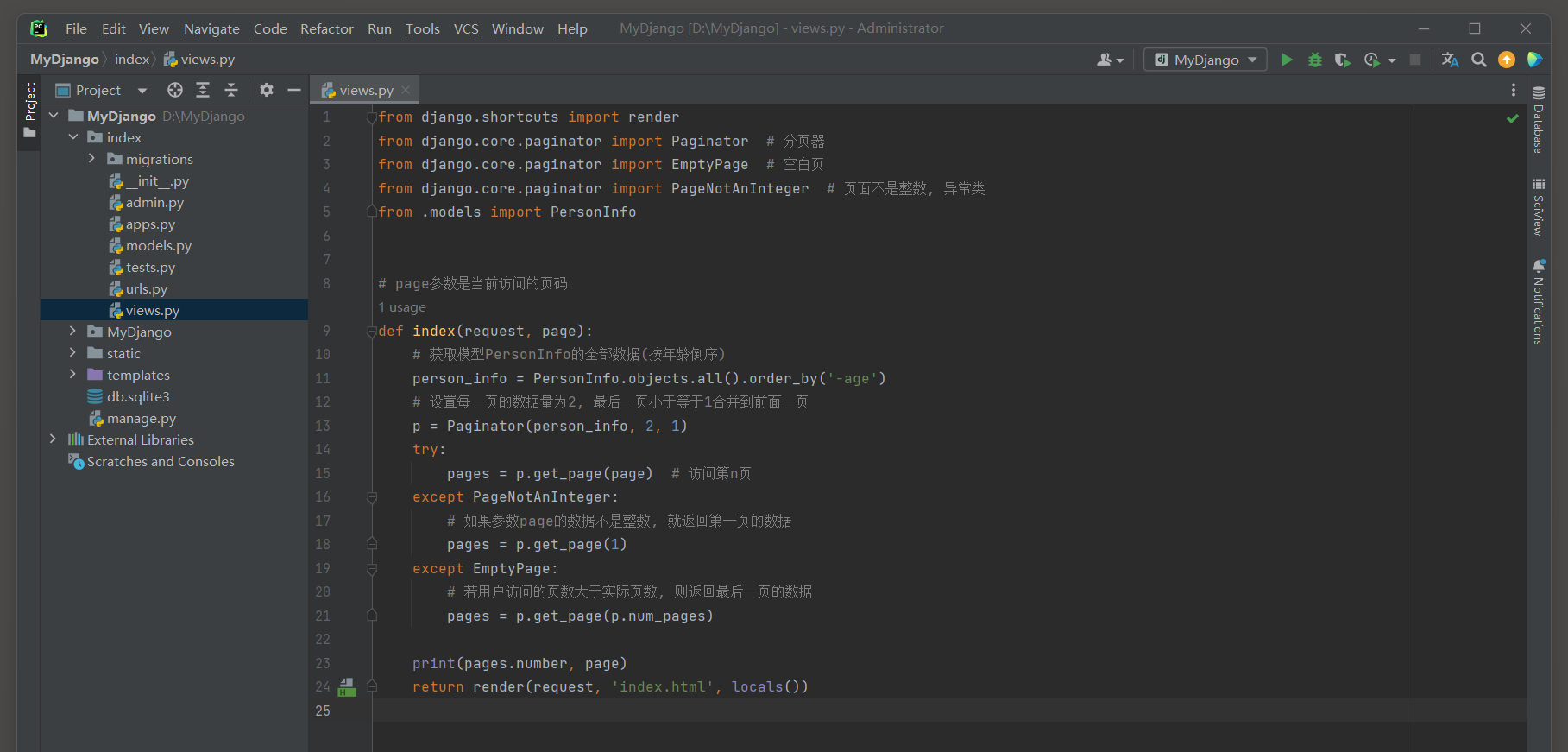This screenshot has width=1568, height=752.
Task: Collapse the MyDjango root folder
Action: click(54, 116)
